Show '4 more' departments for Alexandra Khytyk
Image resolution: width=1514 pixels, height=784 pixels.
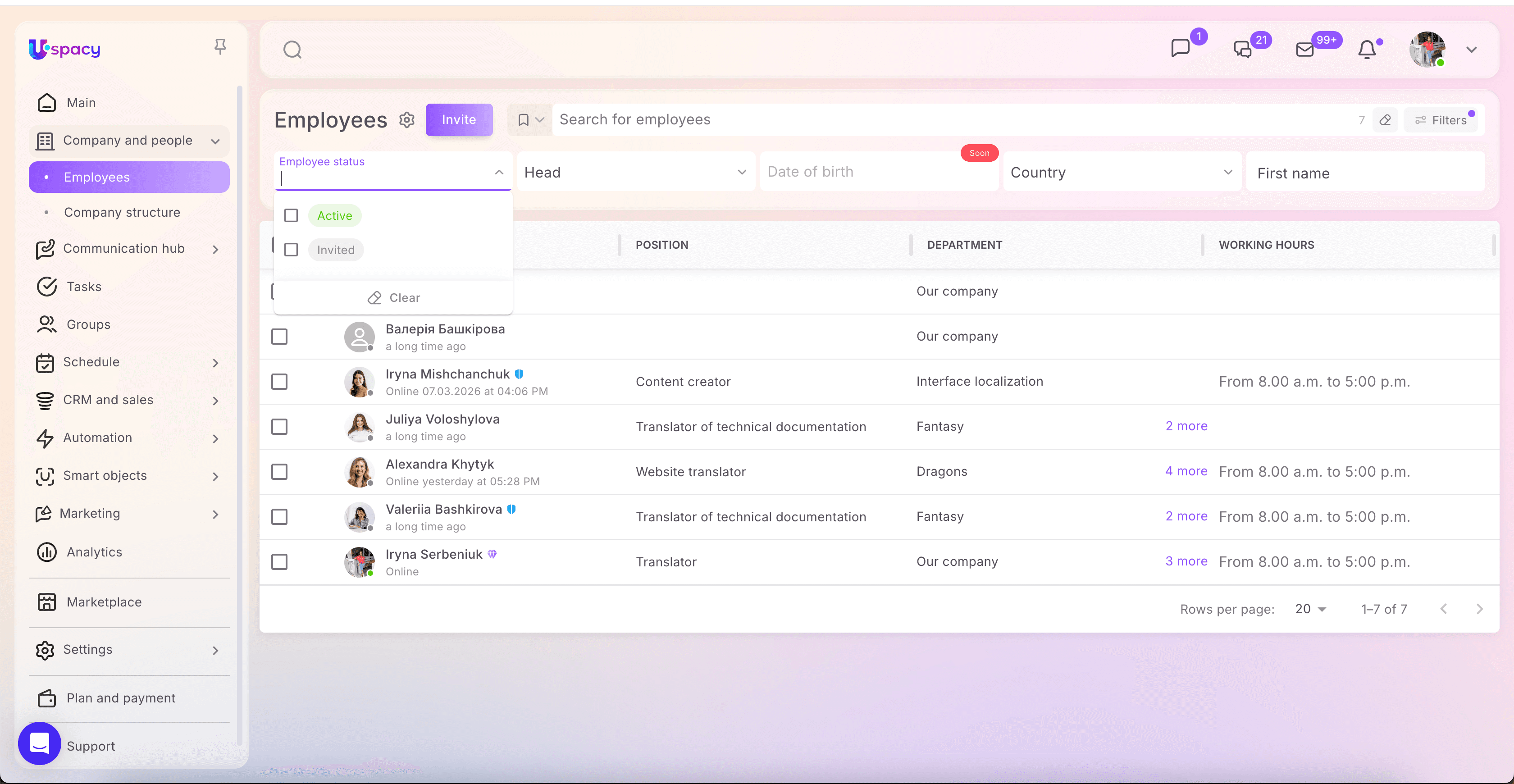[x=1186, y=471]
